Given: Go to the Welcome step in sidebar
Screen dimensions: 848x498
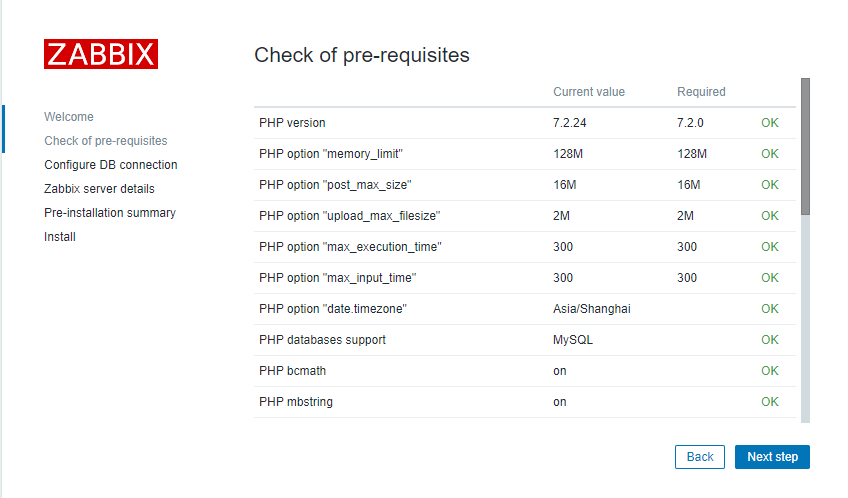Looking at the screenshot, I should (69, 117).
